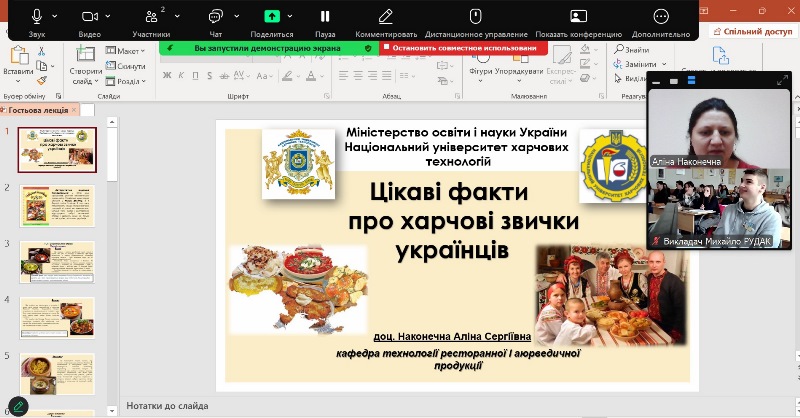Toggle the Zoom video camera
The height and width of the screenshot is (418, 800).
(x=90, y=16)
